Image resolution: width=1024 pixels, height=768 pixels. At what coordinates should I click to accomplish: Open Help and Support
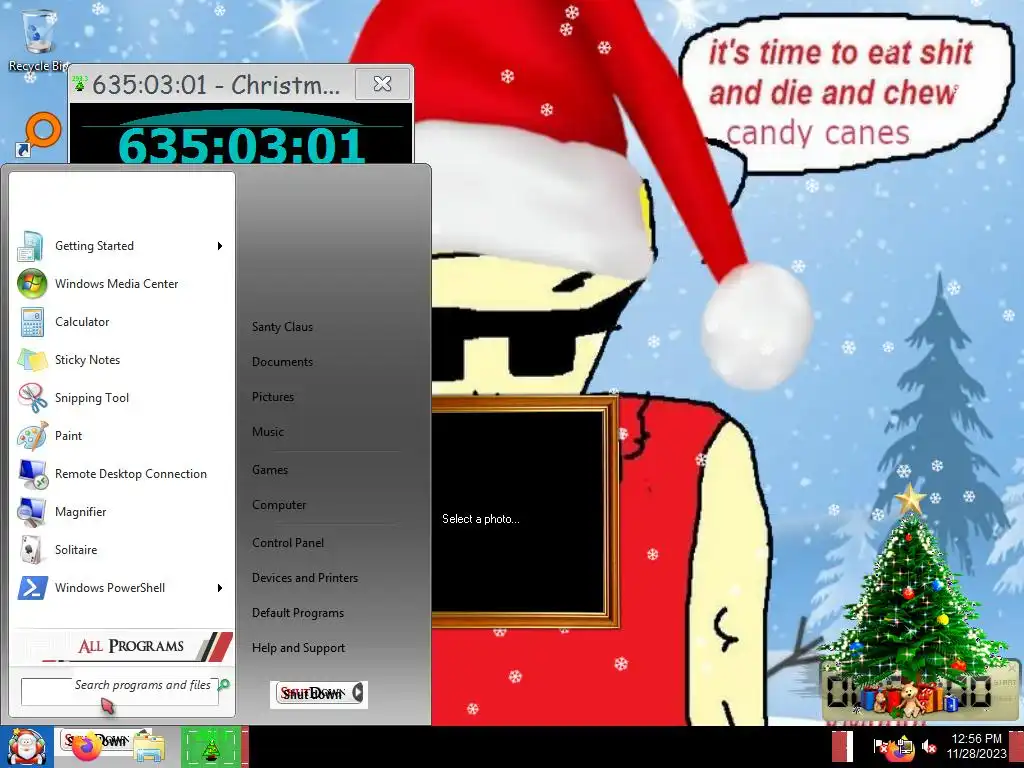(x=298, y=648)
